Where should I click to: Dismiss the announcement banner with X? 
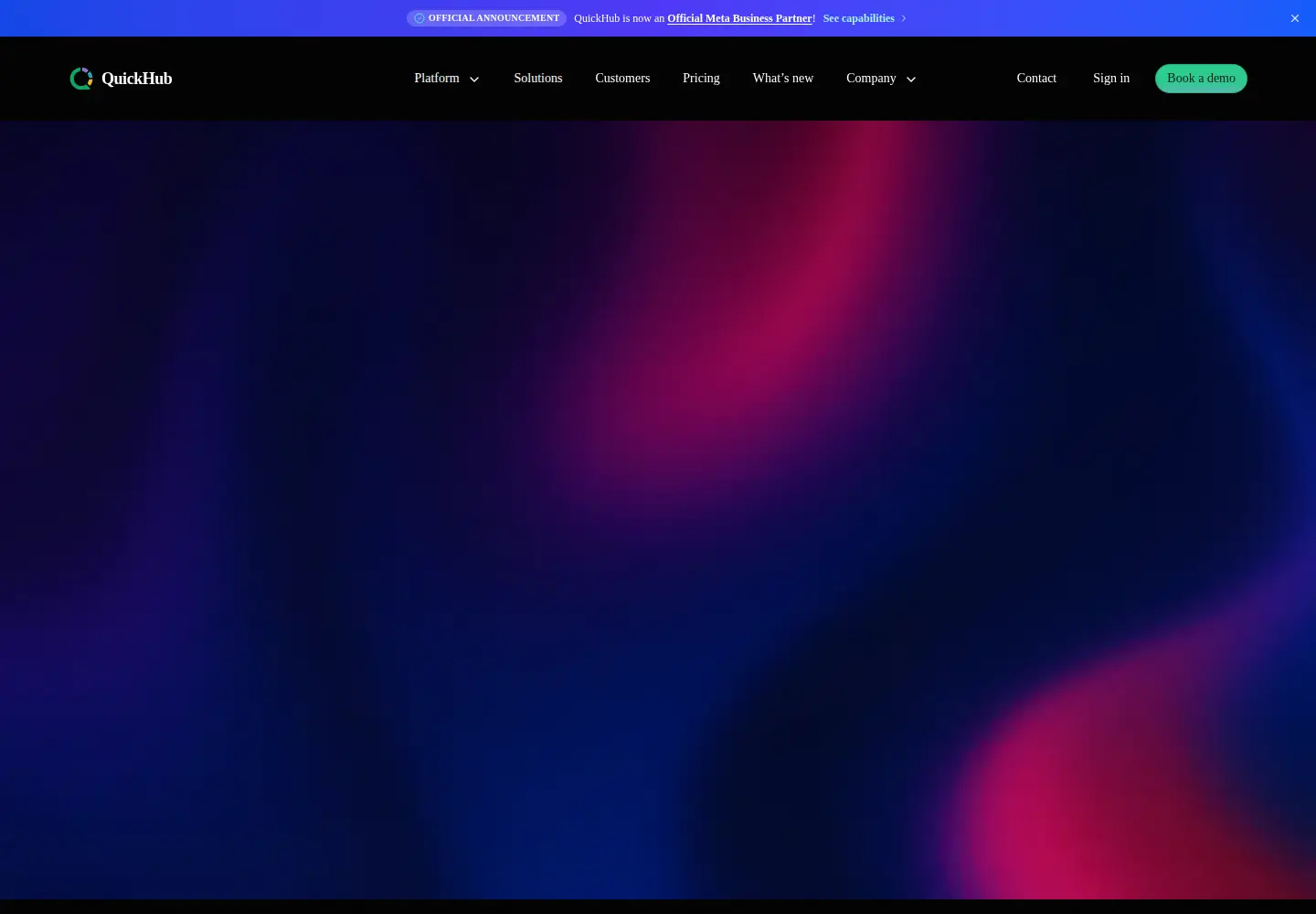coord(1295,18)
